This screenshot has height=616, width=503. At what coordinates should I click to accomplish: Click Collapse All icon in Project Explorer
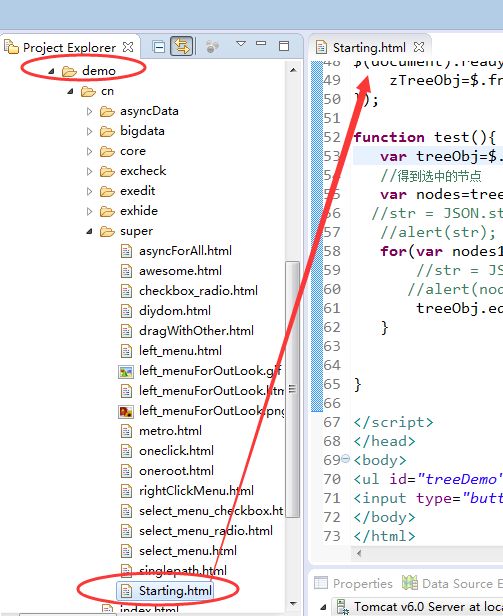(159, 47)
